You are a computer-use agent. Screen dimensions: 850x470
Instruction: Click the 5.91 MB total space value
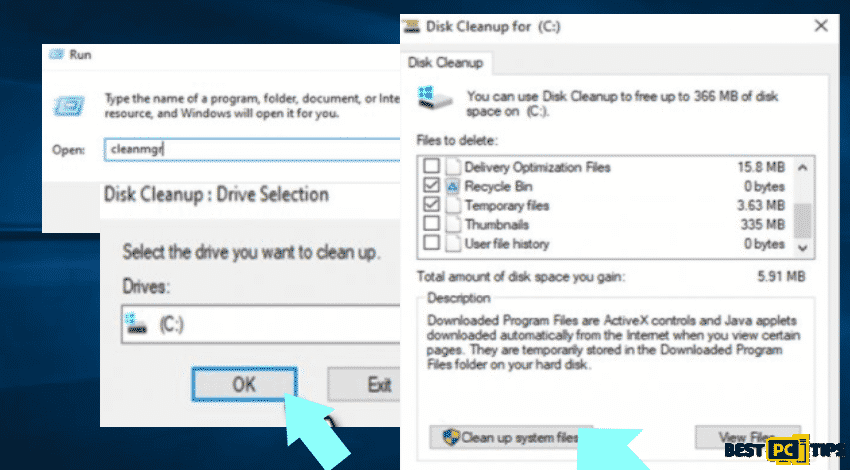click(781, 276)
